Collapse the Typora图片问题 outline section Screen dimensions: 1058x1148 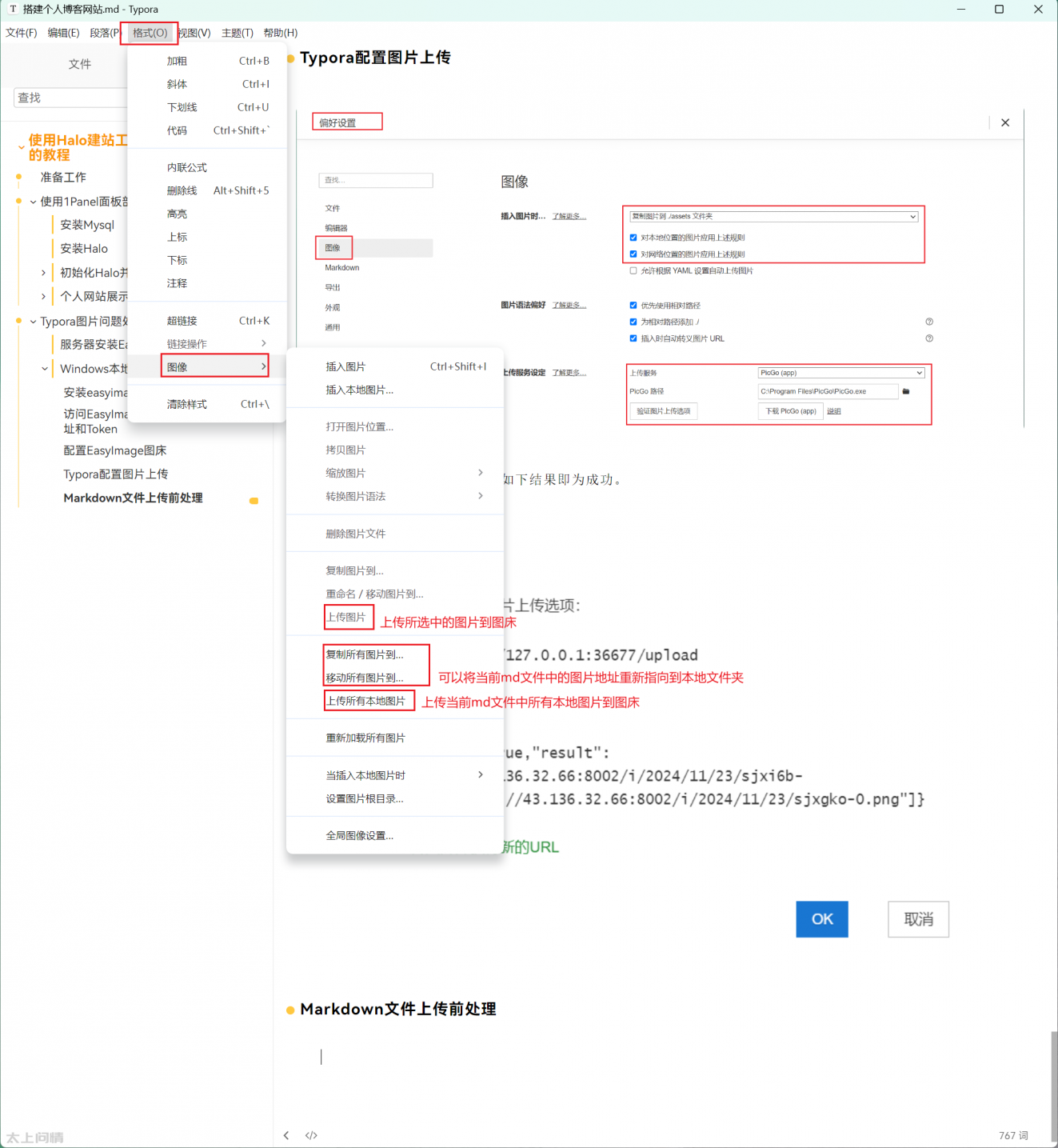click(x=33, y=322)
